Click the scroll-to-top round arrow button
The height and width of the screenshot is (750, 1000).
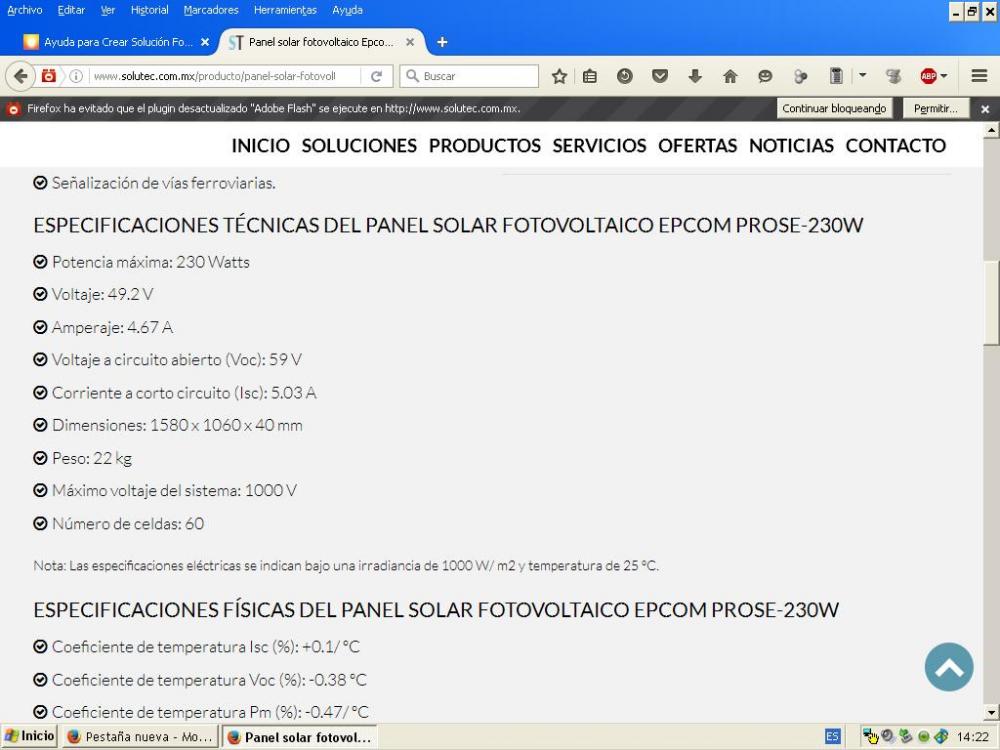click(x=949, y=666)
